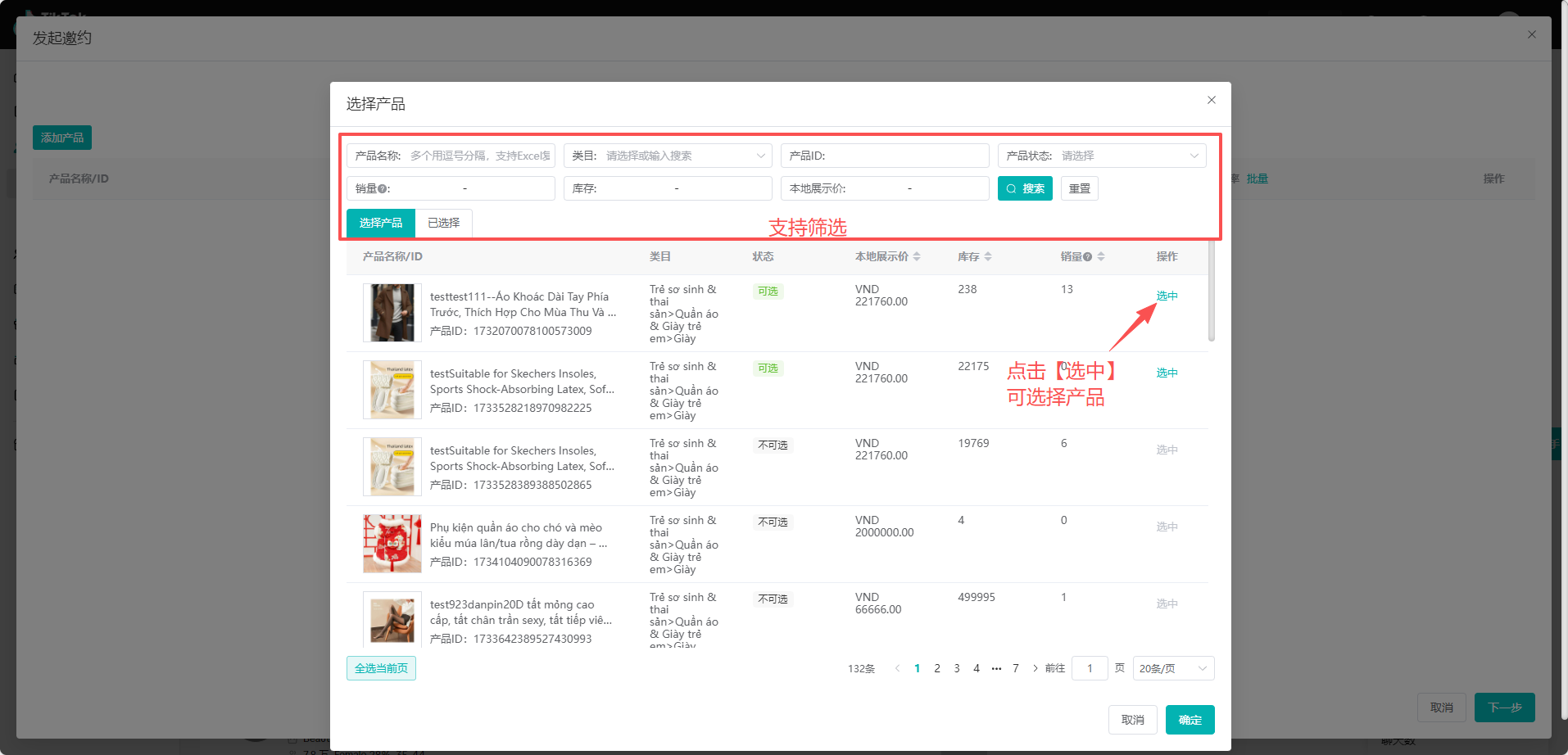Image resolution: width=1568 pixels, height=755 pixels.
Task: Click the pagination ellipsis to jump pages
Action: coord(996,668)
